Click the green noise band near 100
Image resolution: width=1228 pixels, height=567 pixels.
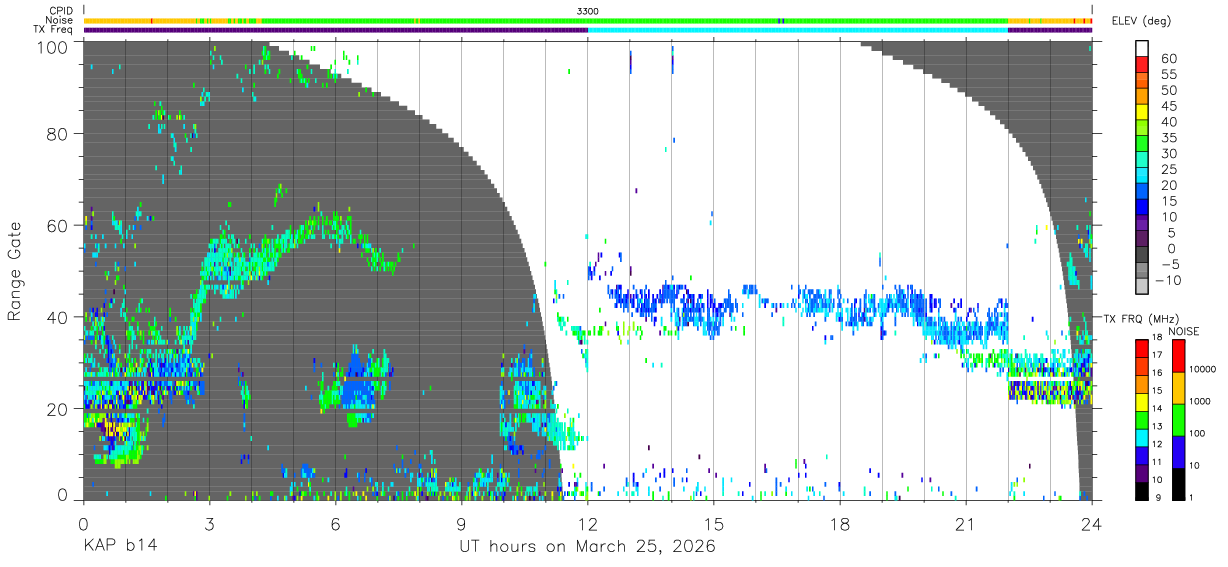pos(1178,419)
